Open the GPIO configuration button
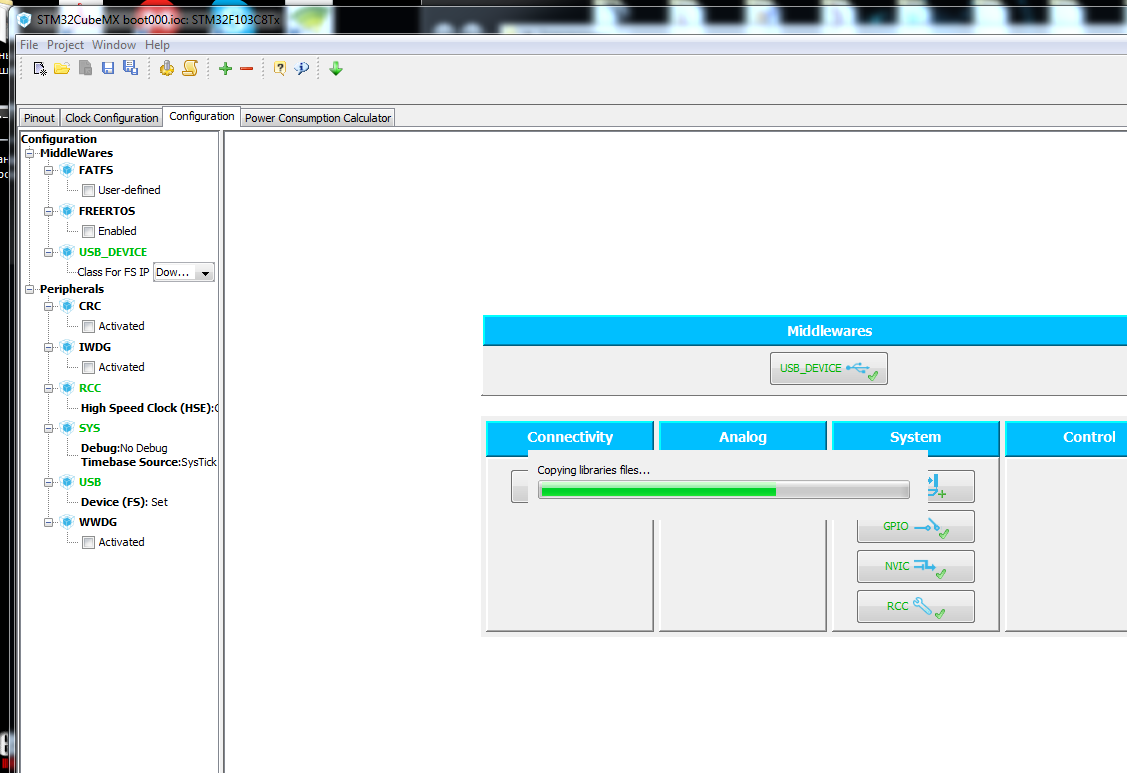This screenshot has height=773, width=1127. (x=916, y=526)
